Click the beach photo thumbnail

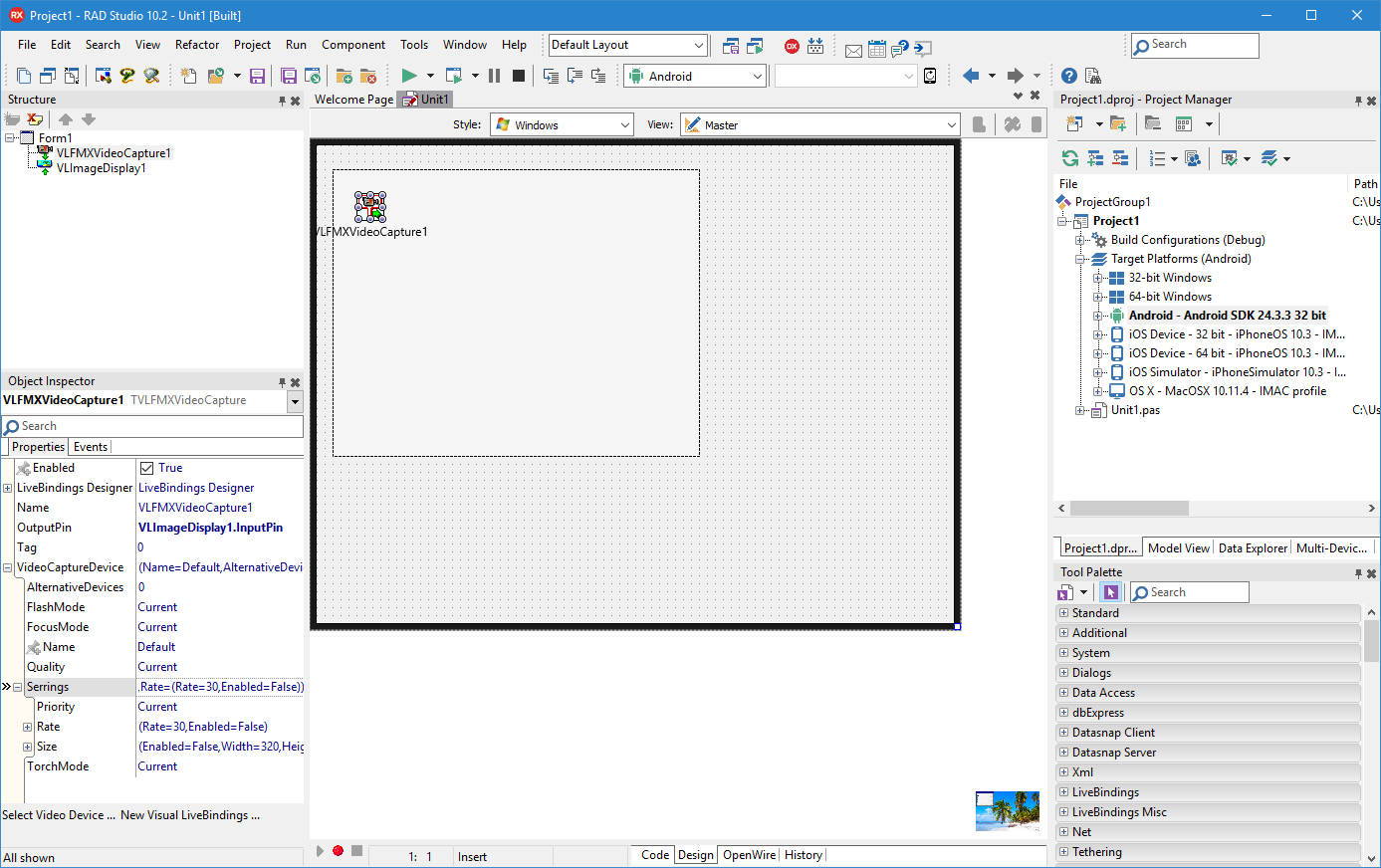pyautogui.click(x=1007, y=811)
